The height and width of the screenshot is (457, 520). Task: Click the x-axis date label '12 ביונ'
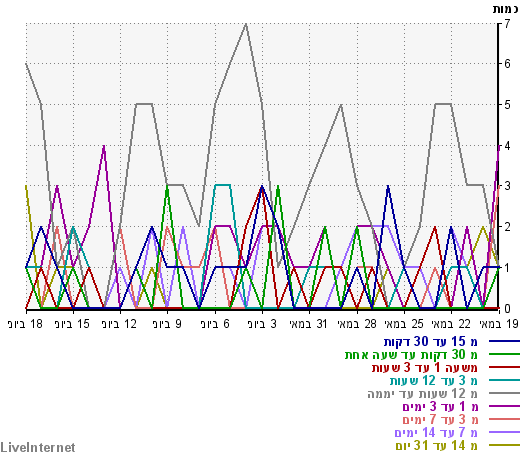point(119,324)
